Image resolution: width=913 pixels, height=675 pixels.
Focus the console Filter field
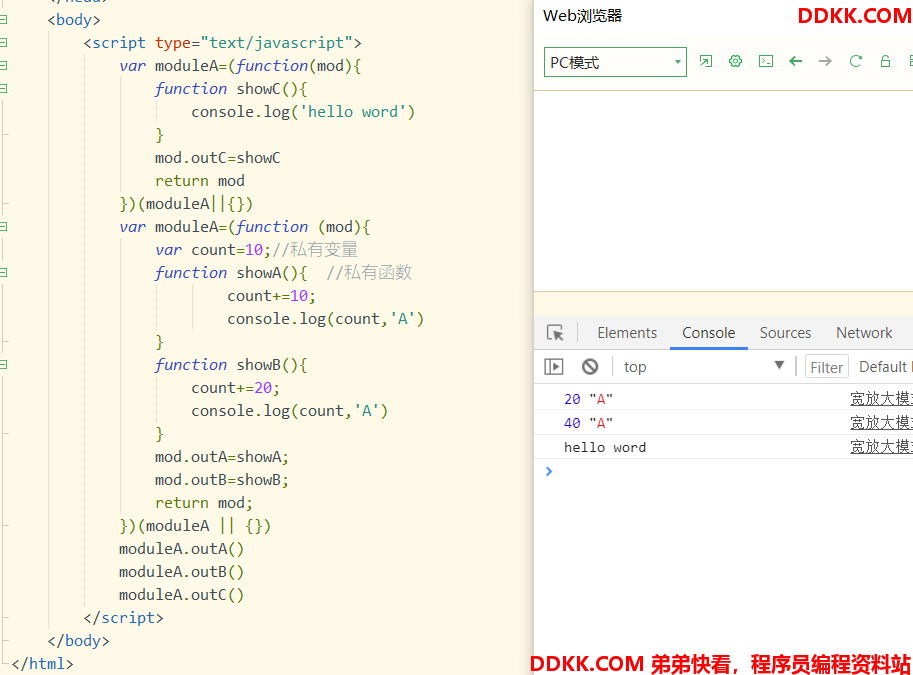(x=826, y=367)
